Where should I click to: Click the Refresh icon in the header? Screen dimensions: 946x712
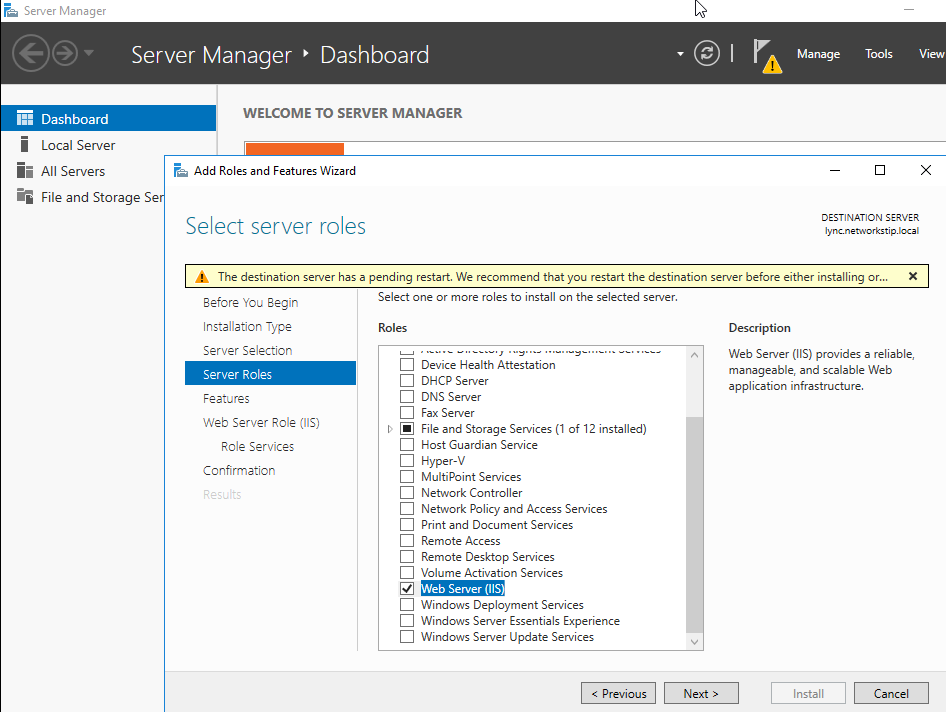[x=706, y=53]
